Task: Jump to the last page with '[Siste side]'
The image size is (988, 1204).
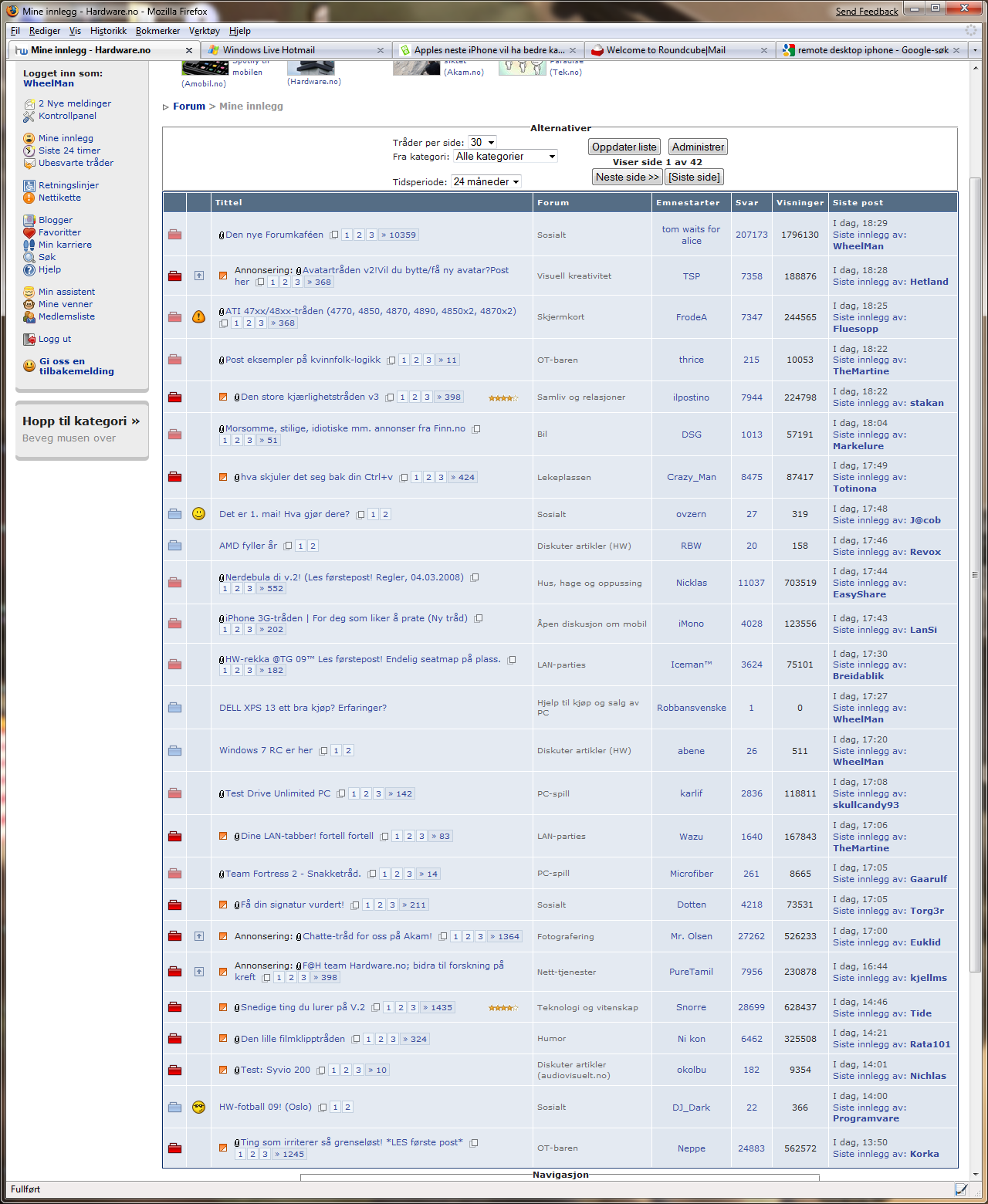Action: pos(695,178)
